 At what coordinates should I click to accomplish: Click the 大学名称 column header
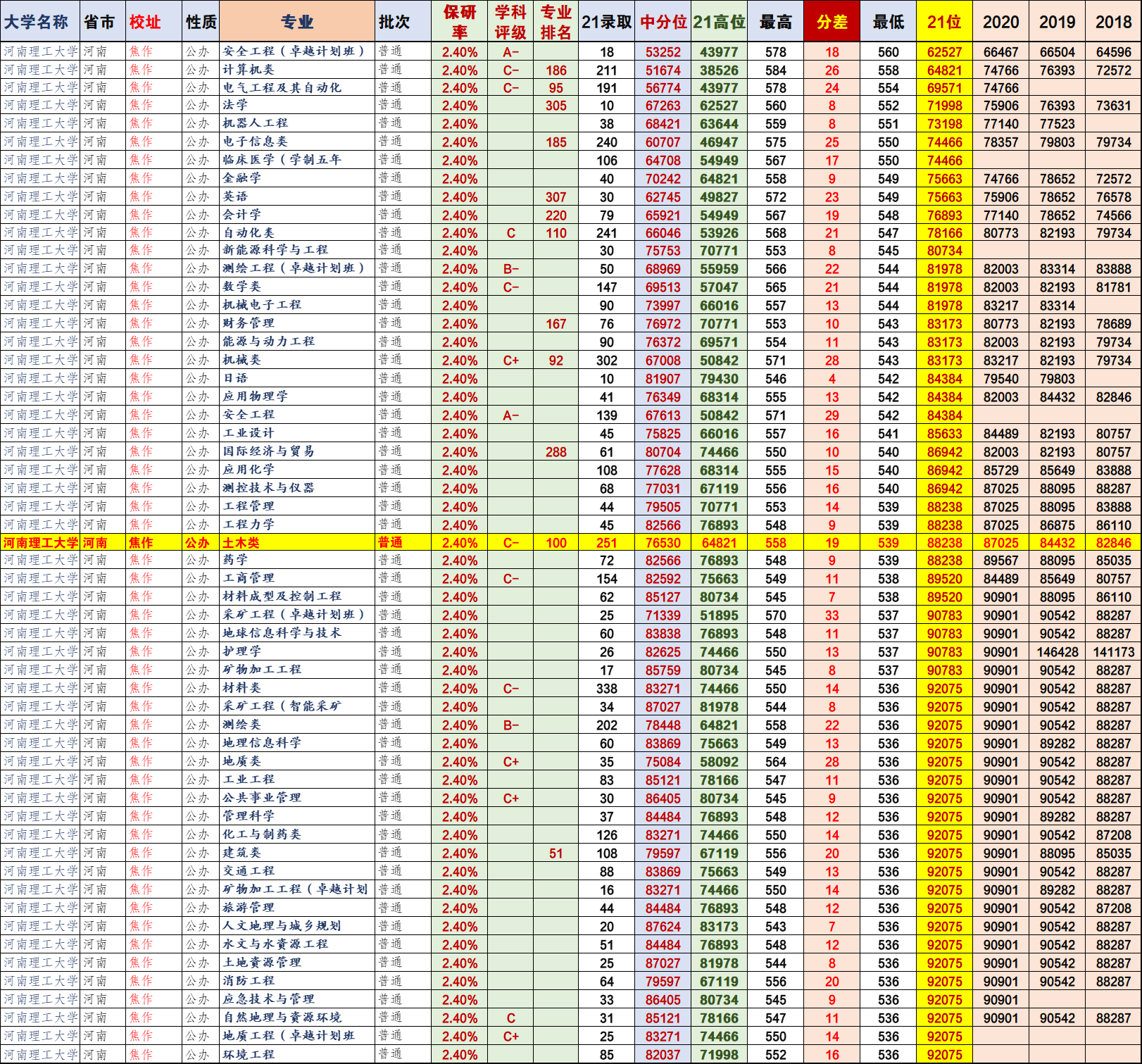(x=40, y=22)
